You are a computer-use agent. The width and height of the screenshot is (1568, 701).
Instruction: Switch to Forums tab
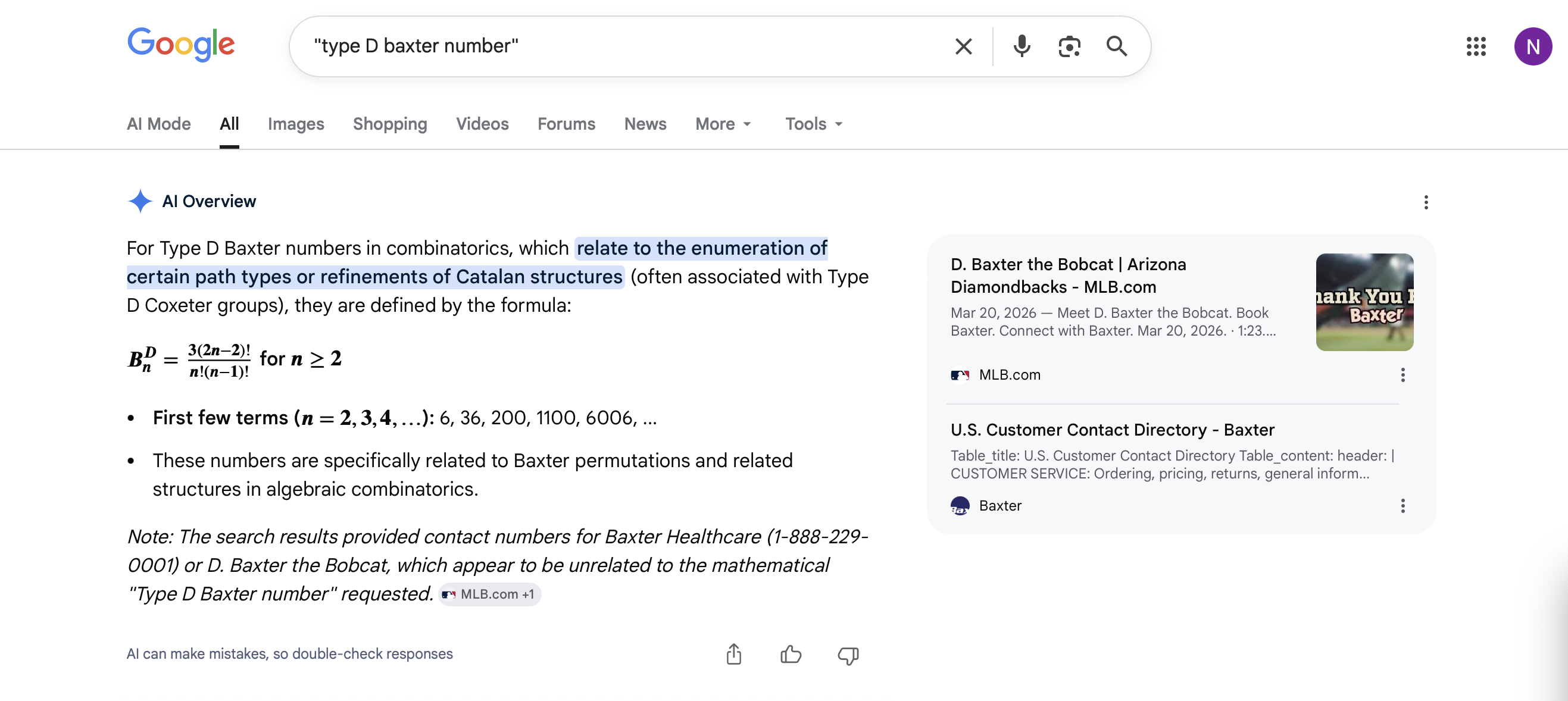[x=566, y=124]
